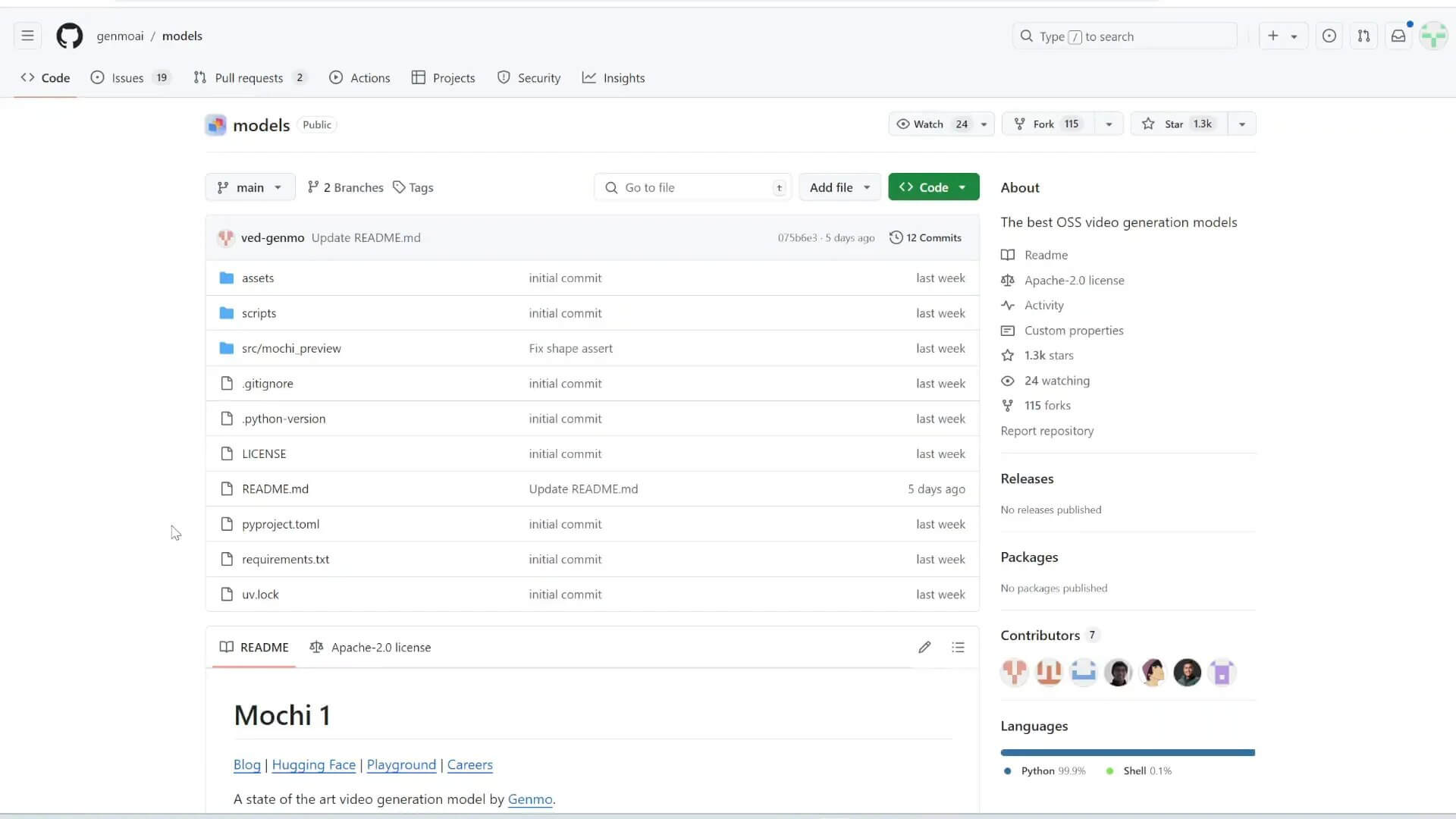
Task: Click the pull requests icon in header
Action: (x=1363, y=36)
